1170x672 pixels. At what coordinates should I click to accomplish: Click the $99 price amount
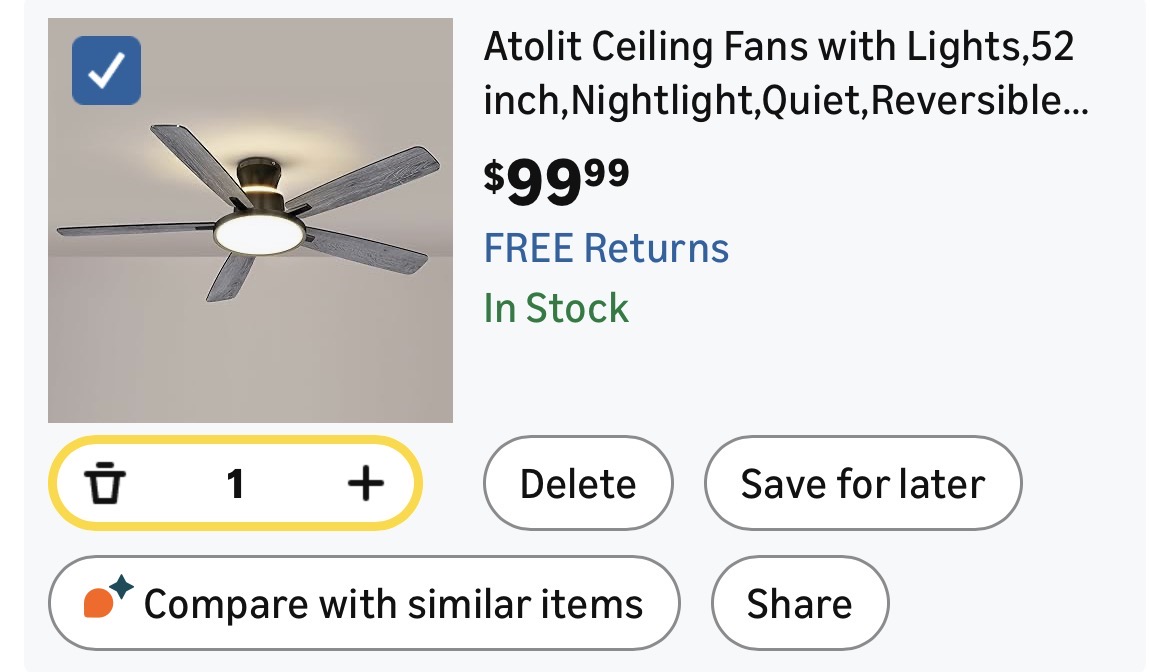(544, 181)
